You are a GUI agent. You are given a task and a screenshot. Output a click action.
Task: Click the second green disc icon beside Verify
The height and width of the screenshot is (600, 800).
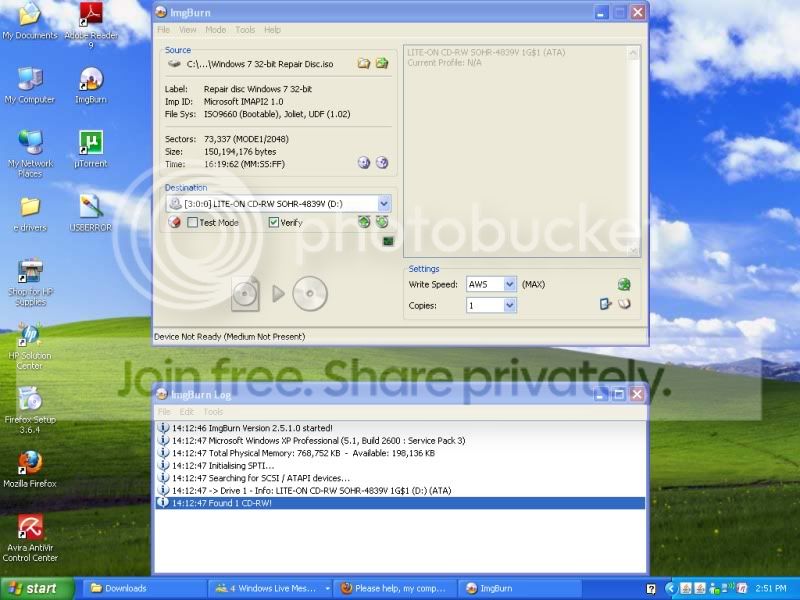382,222
